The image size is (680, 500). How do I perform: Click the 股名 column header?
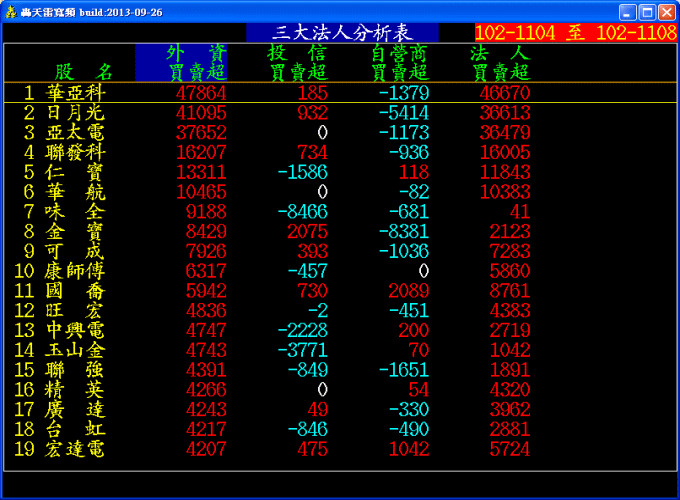pyautogui.click(x=83, y=72)
